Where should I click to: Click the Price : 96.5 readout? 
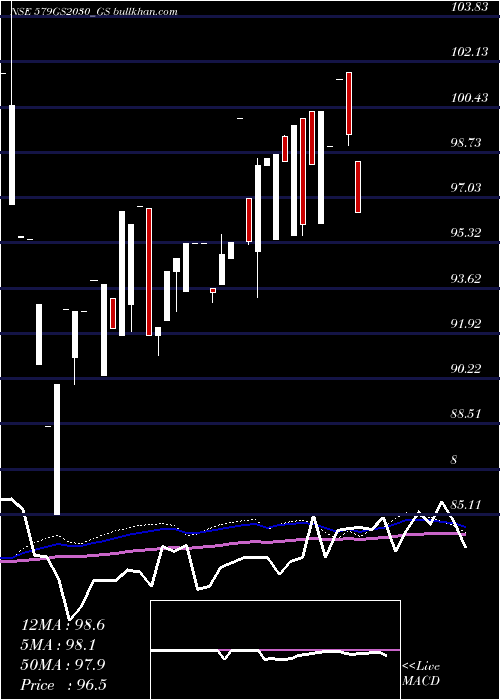coord(64,685)
